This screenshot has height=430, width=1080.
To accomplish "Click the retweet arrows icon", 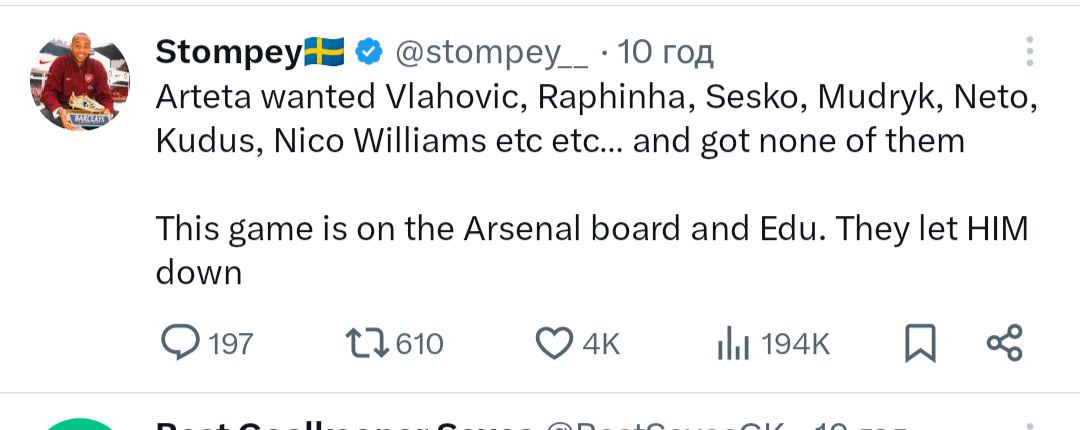I will pos(365,343).
